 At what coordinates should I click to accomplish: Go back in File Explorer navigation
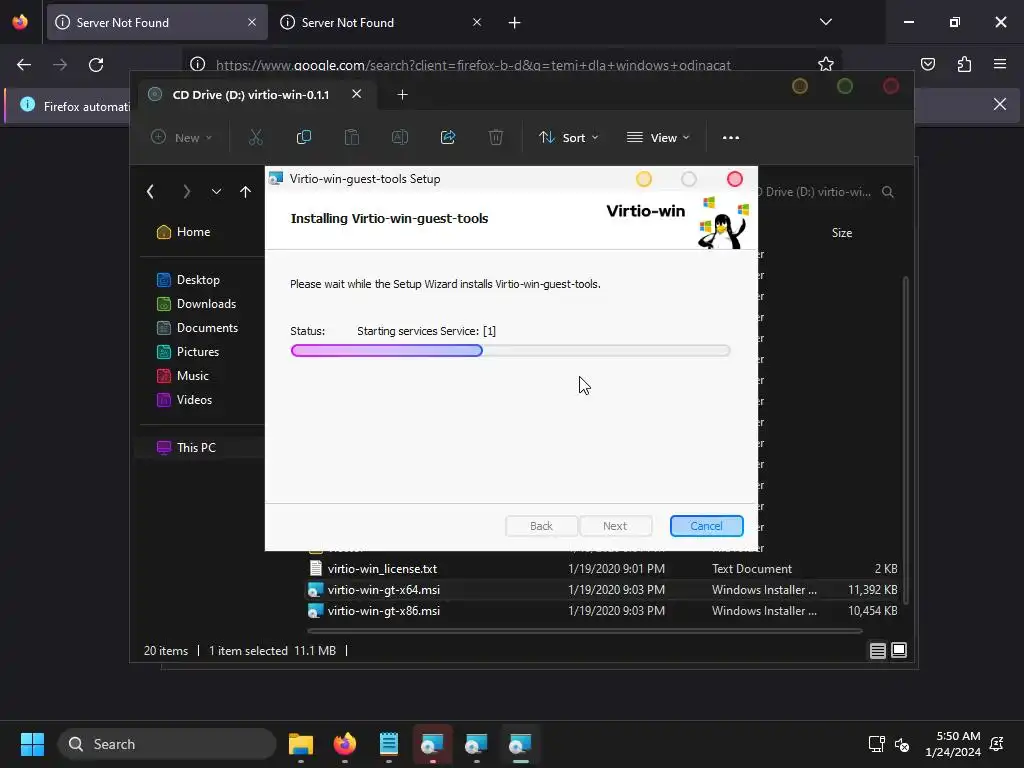[151, 191]
